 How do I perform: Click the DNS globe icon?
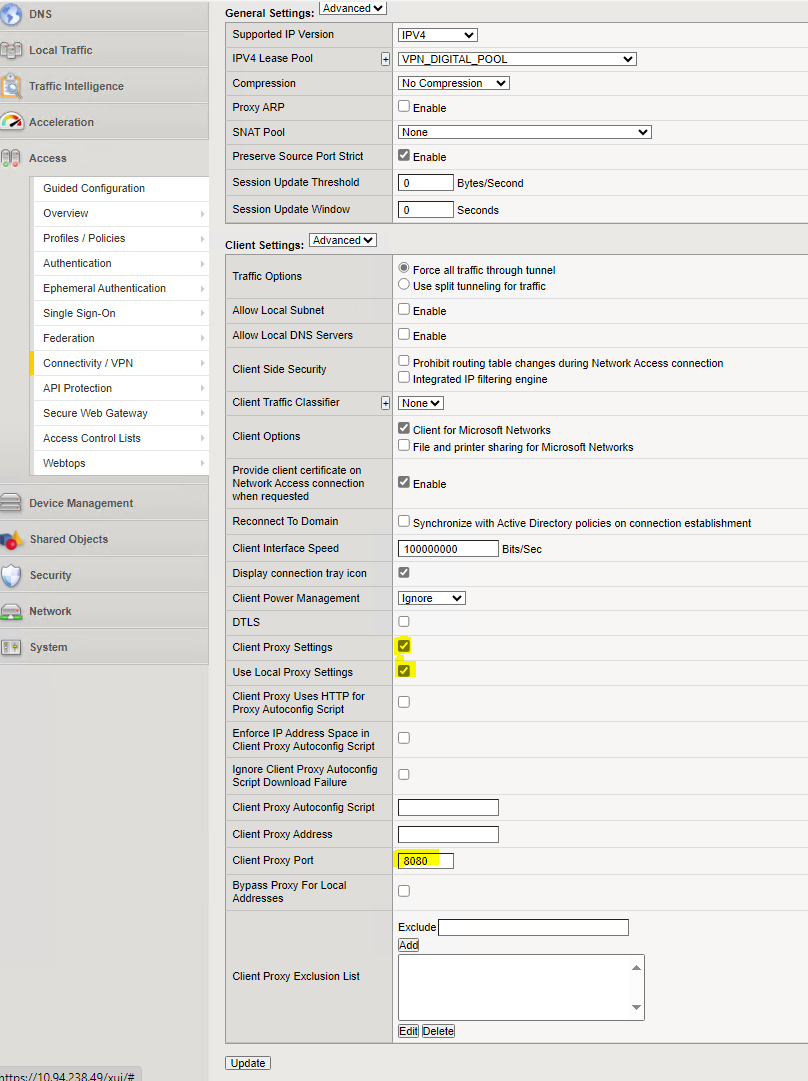tap(11, 14)
